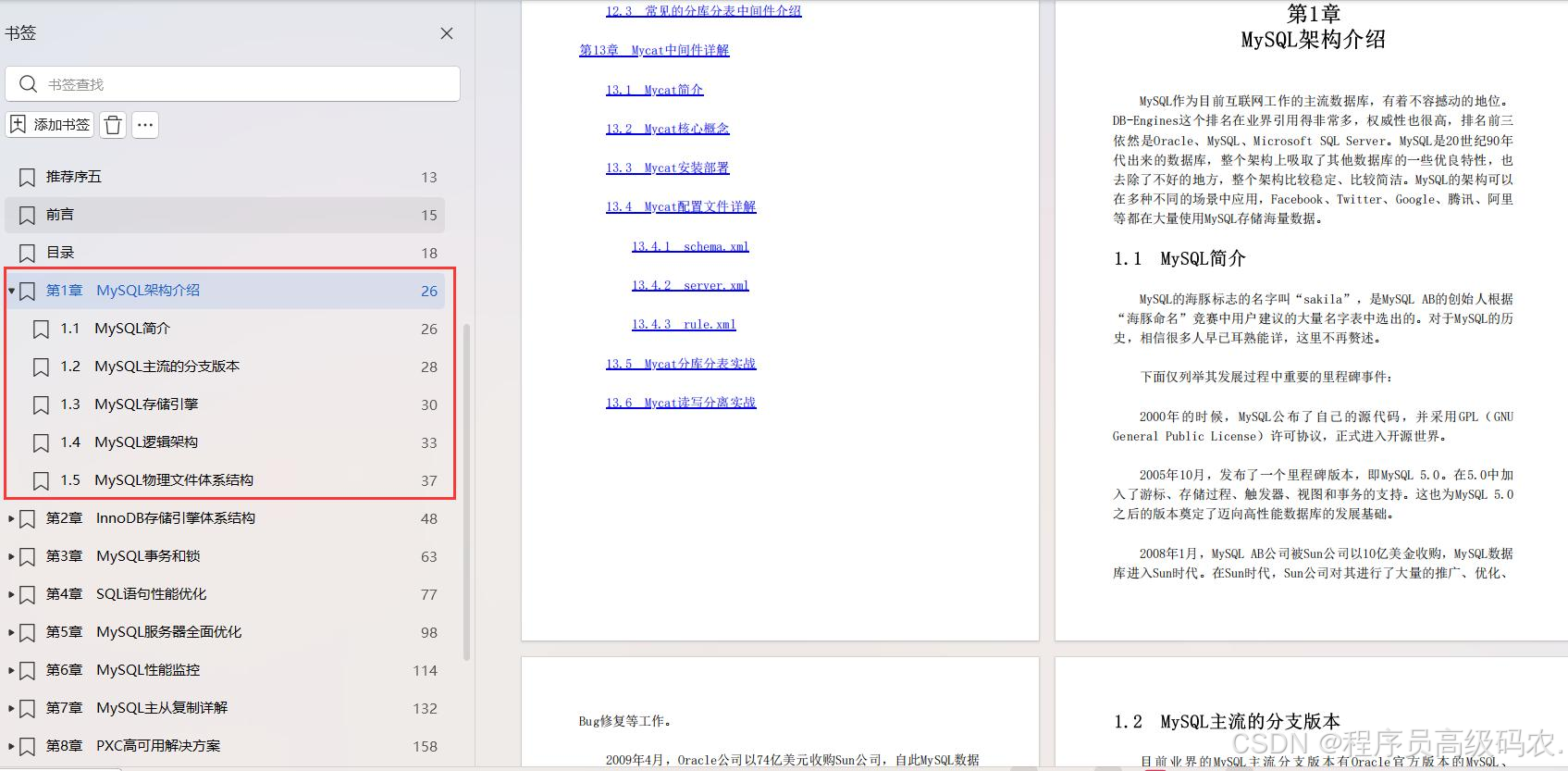This screenshot has height=771, width=1568.
Task: Select bookmark 第6章 MySQL性能监控
Action: click(225, 670)
